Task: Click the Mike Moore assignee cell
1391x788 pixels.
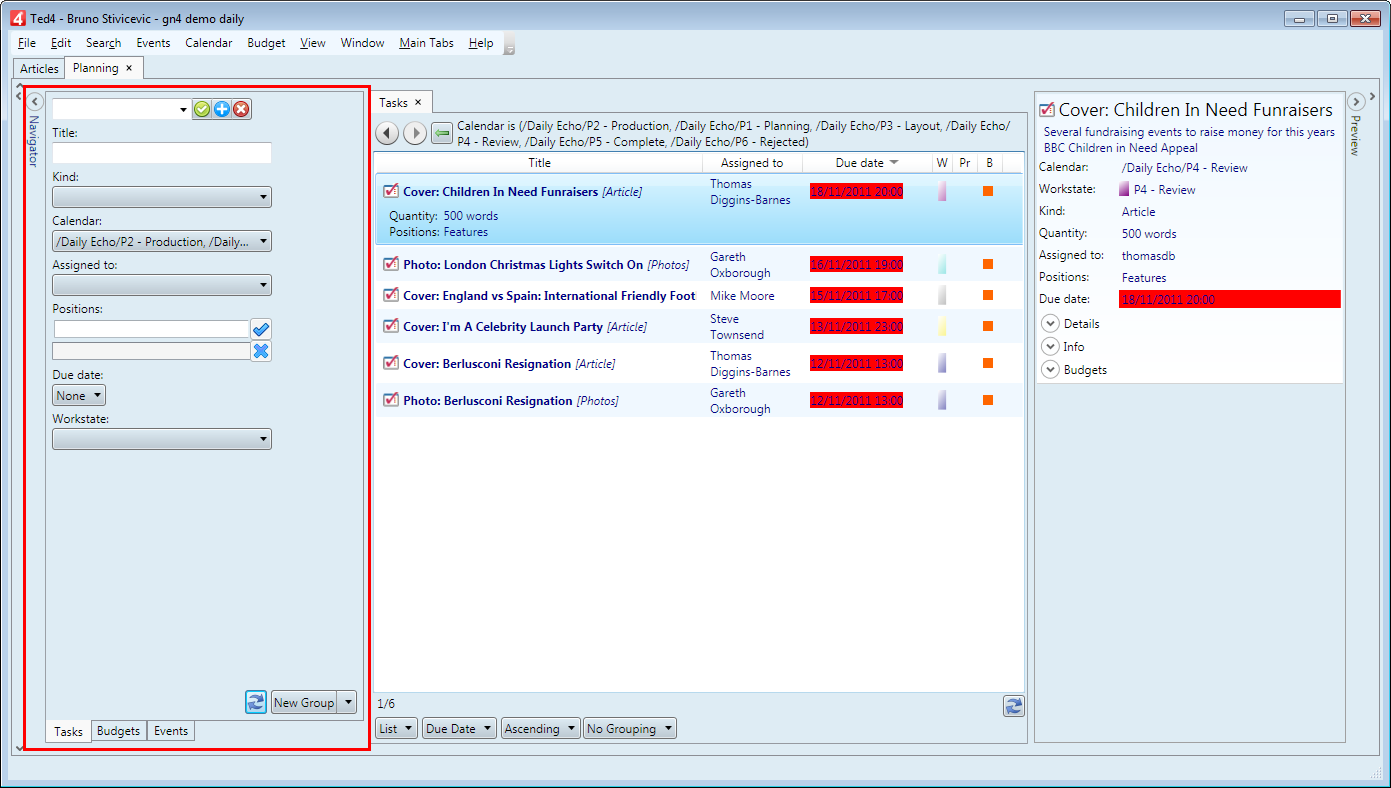Action: pyautogui.click(x=742, y=296)
